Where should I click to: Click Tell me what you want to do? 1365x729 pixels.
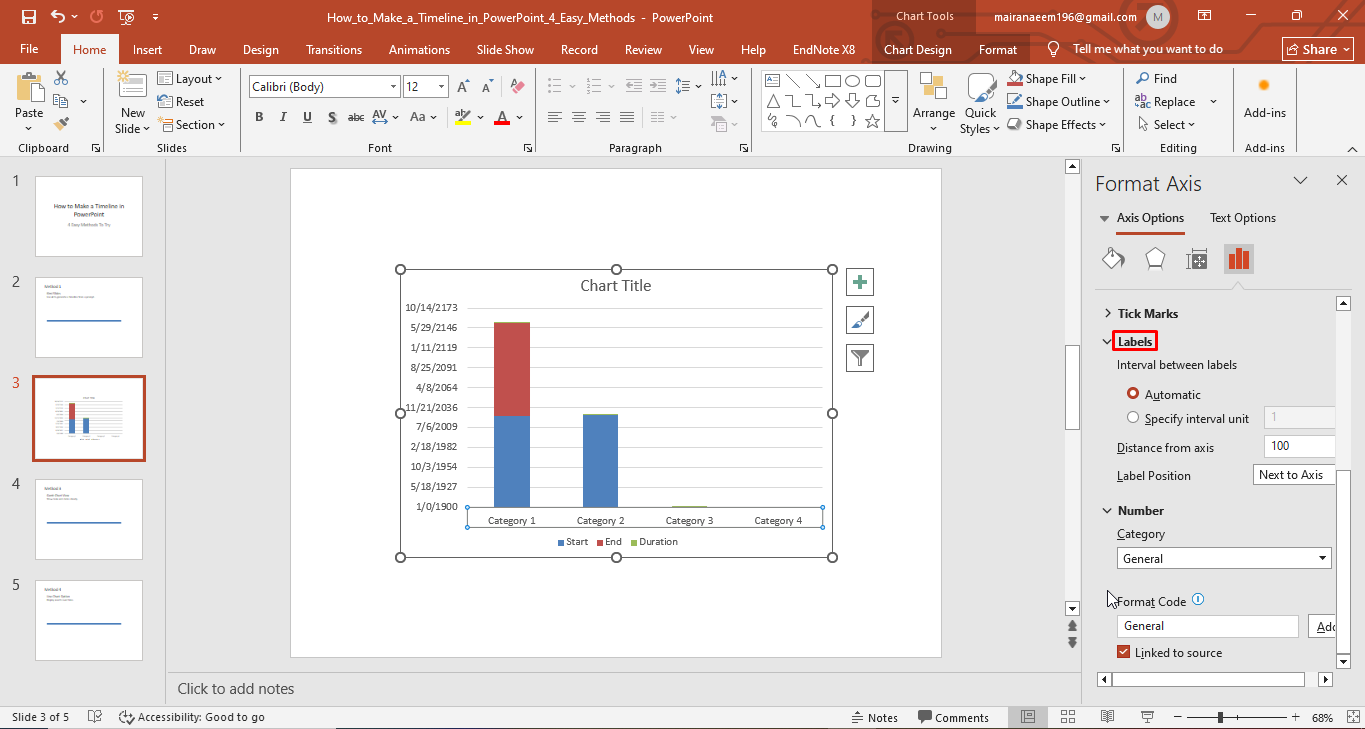coord(1147,49)
